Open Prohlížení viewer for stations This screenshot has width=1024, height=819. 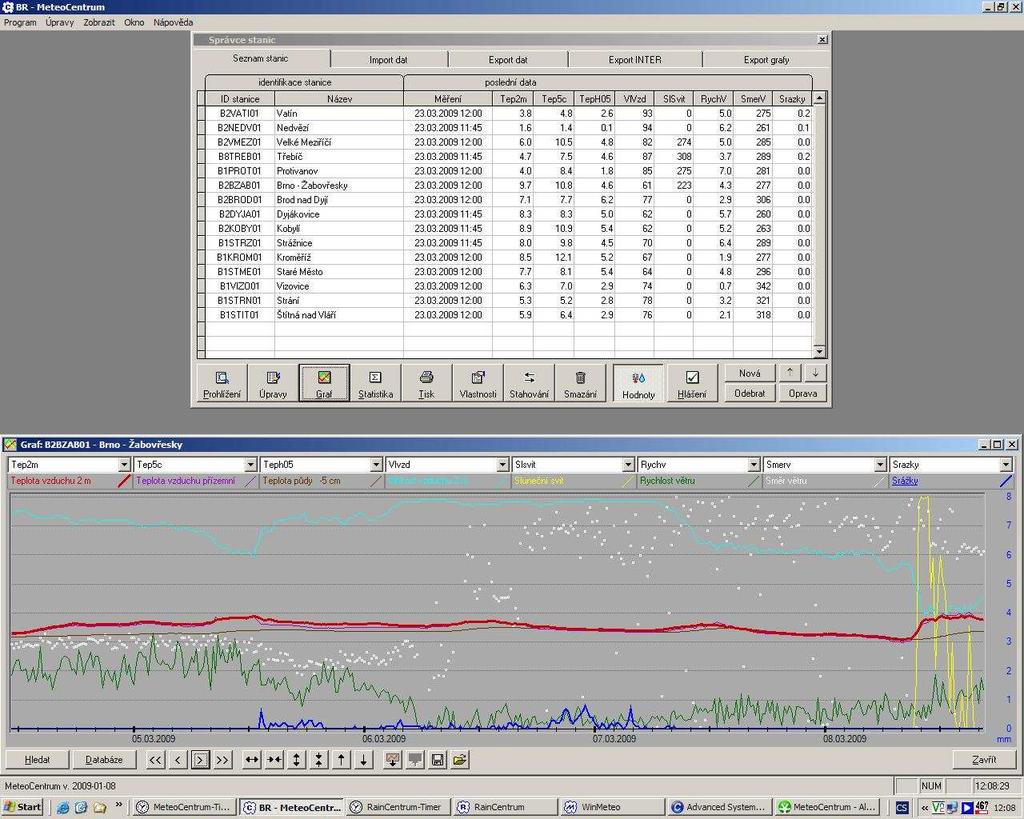click(x=222, y=383)
